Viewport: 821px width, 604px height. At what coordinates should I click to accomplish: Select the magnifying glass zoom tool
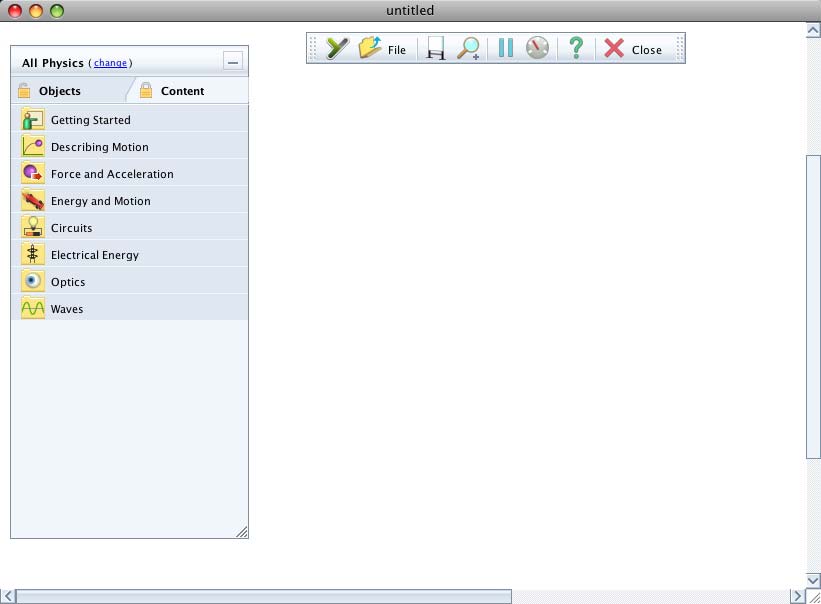click(468, 48)
